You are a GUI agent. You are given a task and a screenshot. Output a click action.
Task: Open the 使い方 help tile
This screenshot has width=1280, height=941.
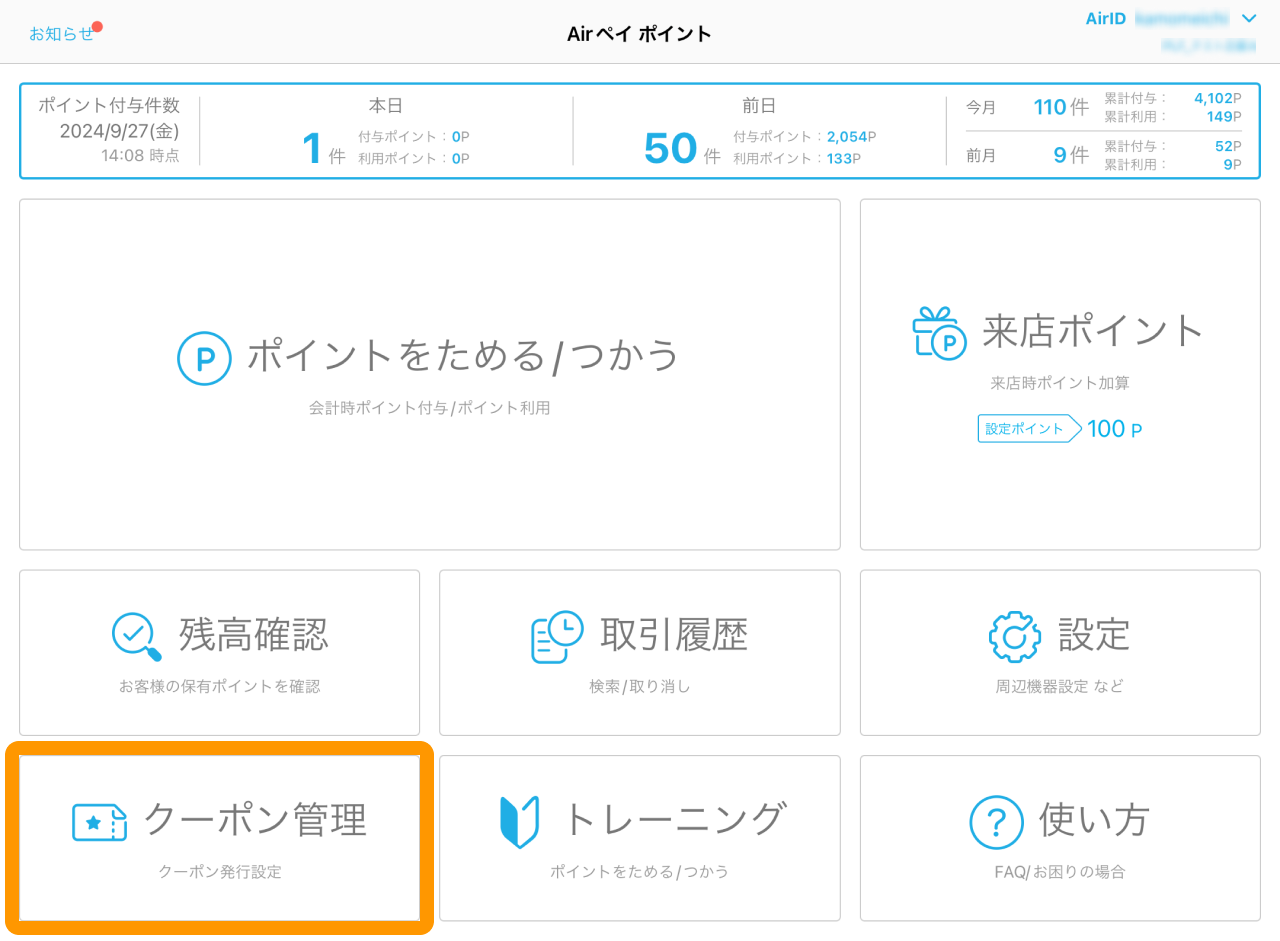point(1060,838)
